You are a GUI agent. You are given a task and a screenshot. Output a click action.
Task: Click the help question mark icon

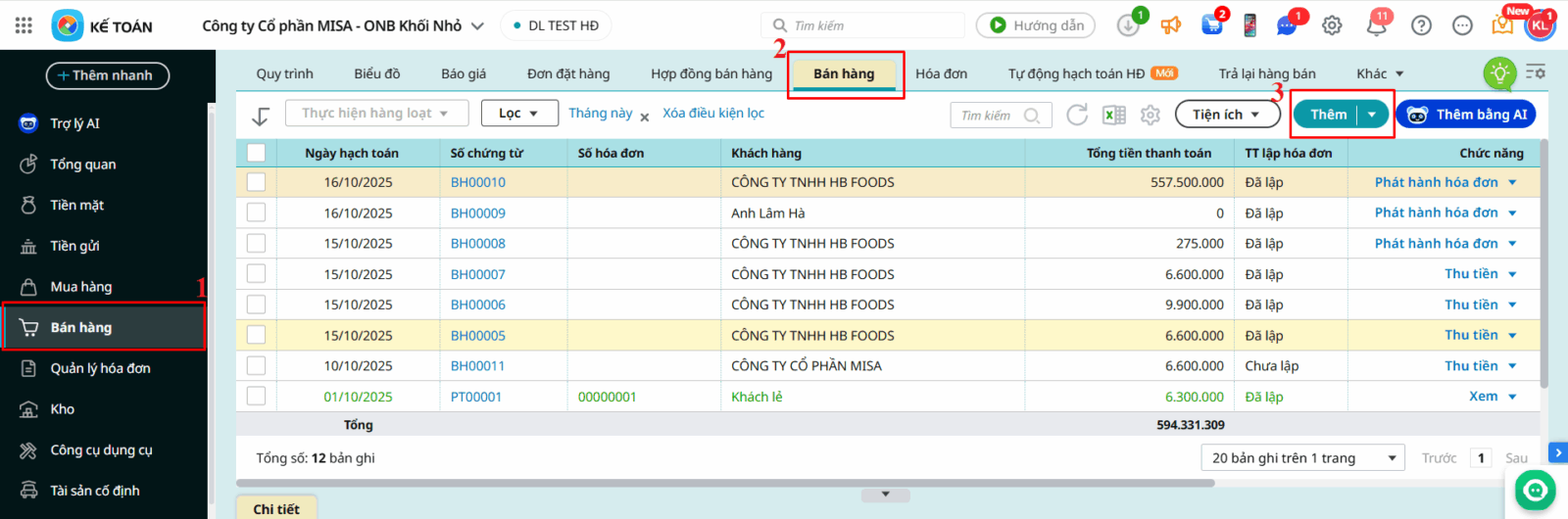pos(1421,25)
